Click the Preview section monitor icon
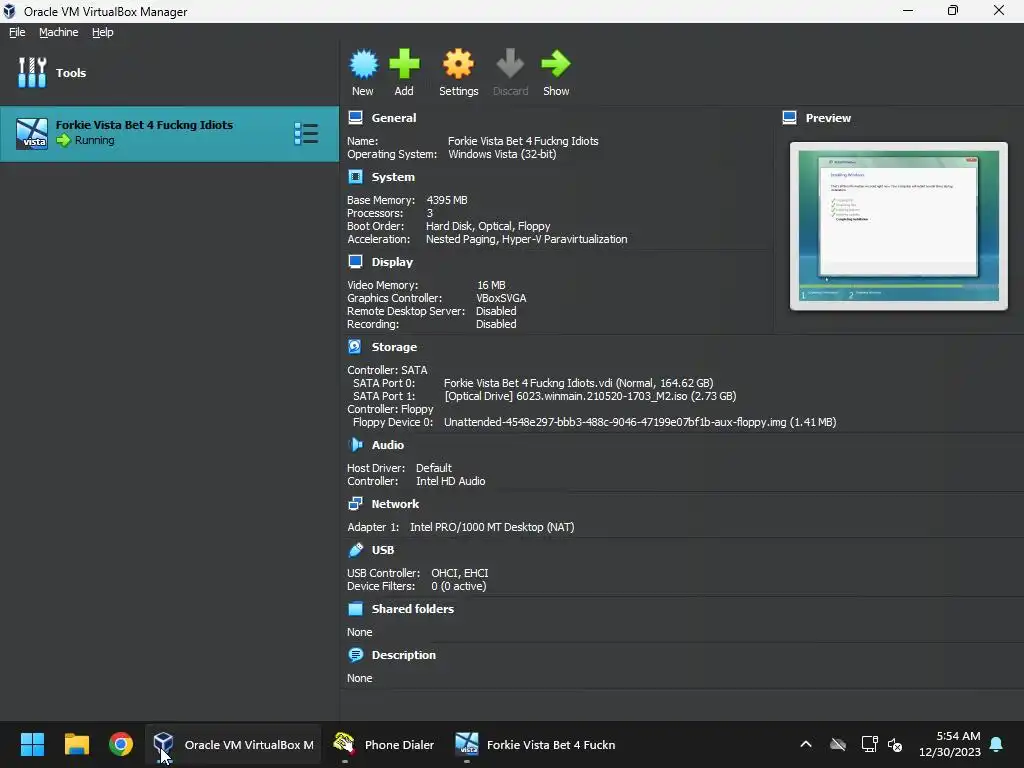 coord(790,118)
